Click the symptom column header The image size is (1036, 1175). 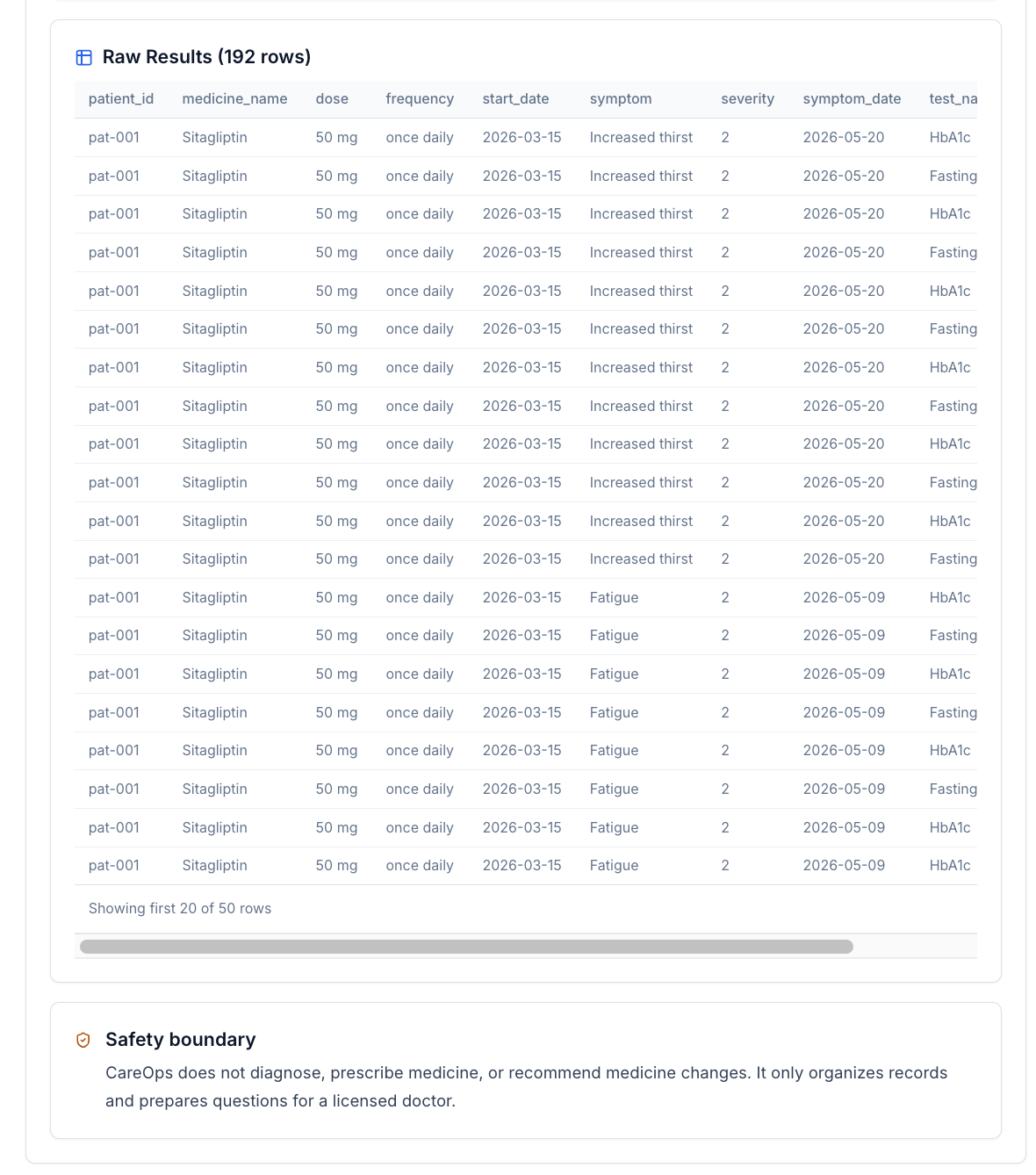coord(621,99)
